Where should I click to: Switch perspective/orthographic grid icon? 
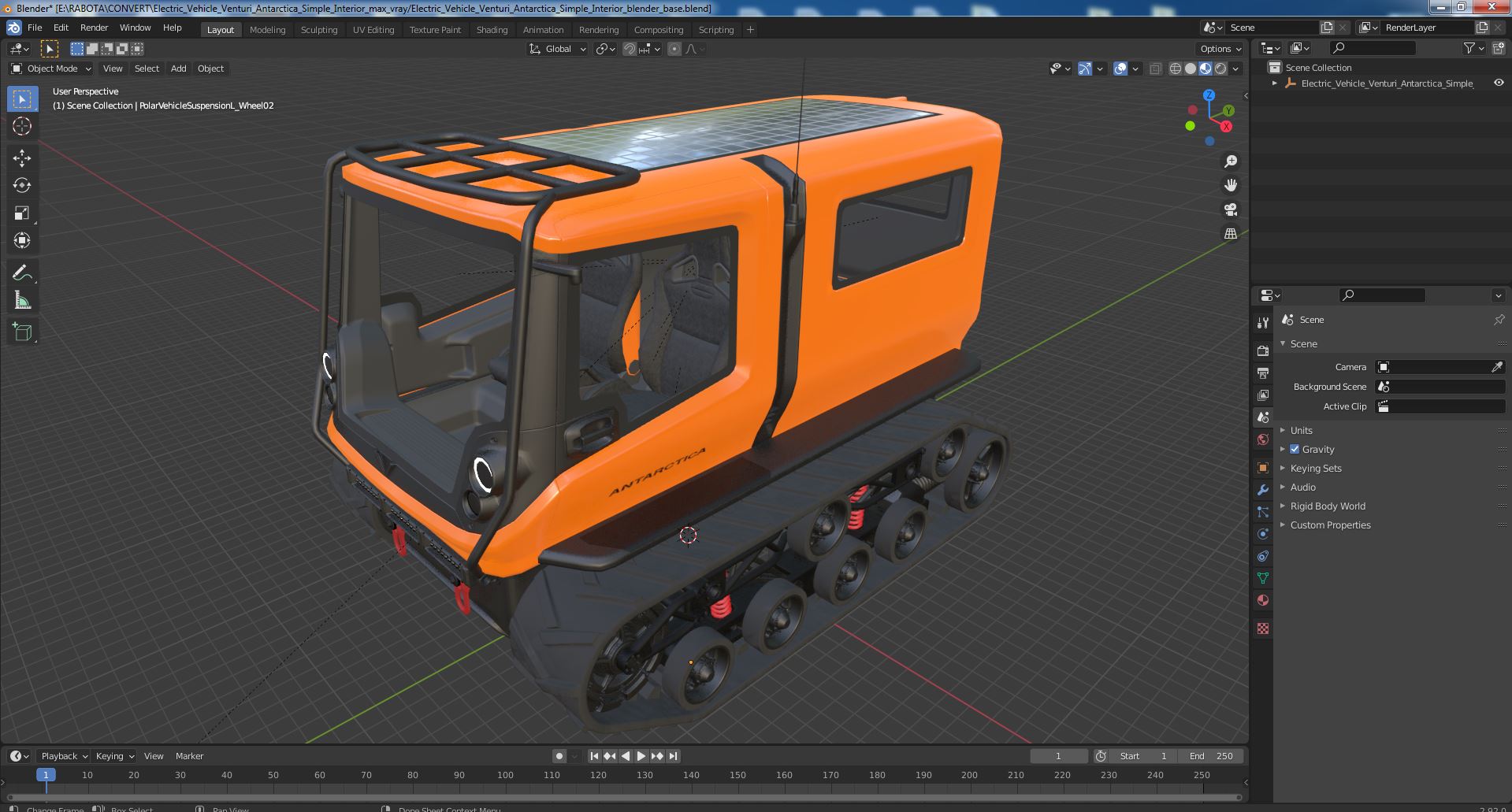point(1230,233)
